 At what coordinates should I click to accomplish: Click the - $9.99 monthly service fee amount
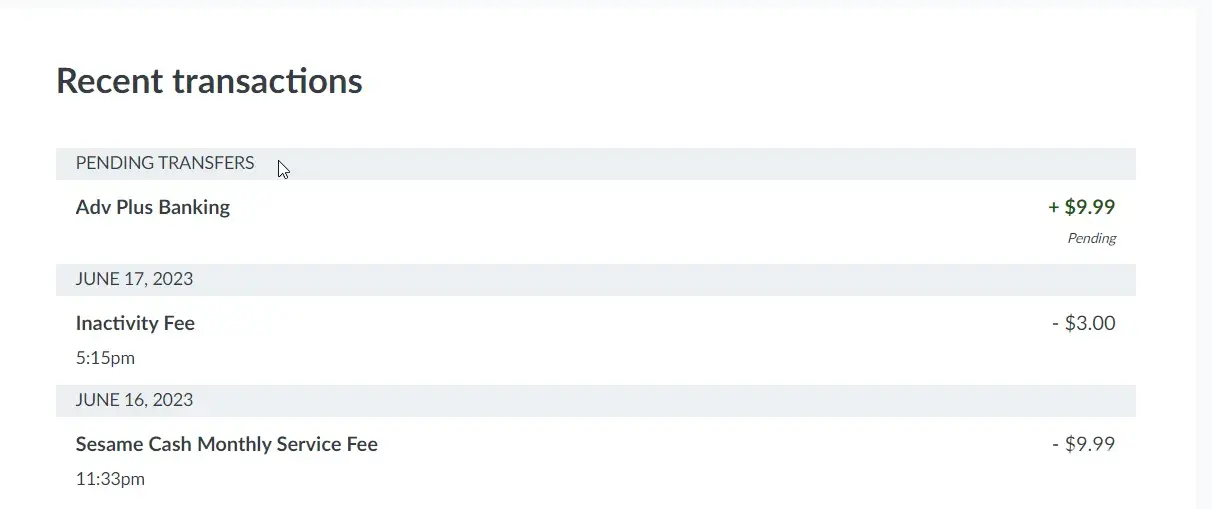click(x=1083, y=444)
